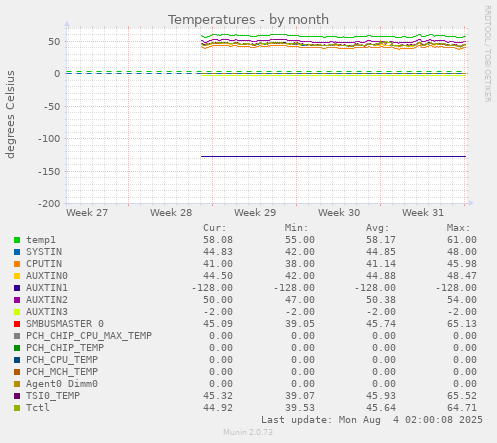Screen dimensions: 497x443
Task: Click the Cur: column header
Action: [x=215, y=228]
